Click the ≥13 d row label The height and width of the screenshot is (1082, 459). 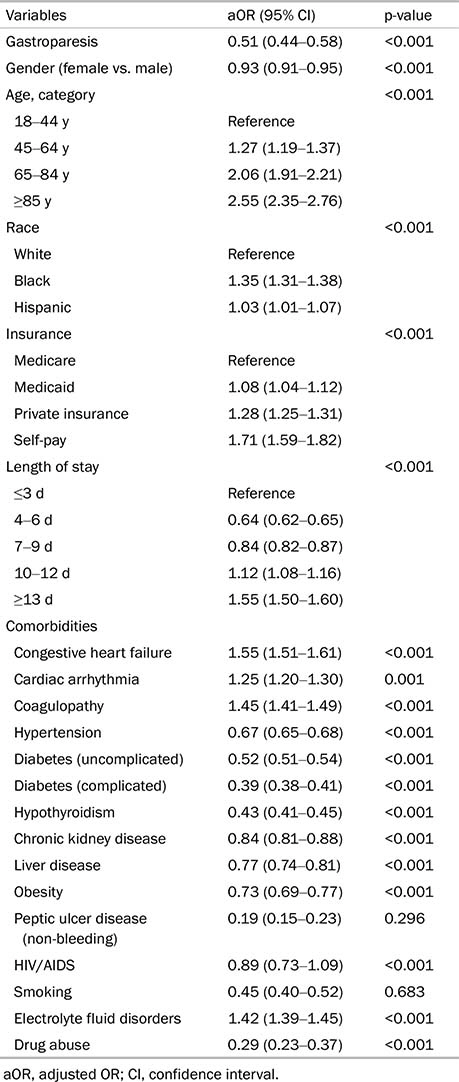(x=32, y=600)
